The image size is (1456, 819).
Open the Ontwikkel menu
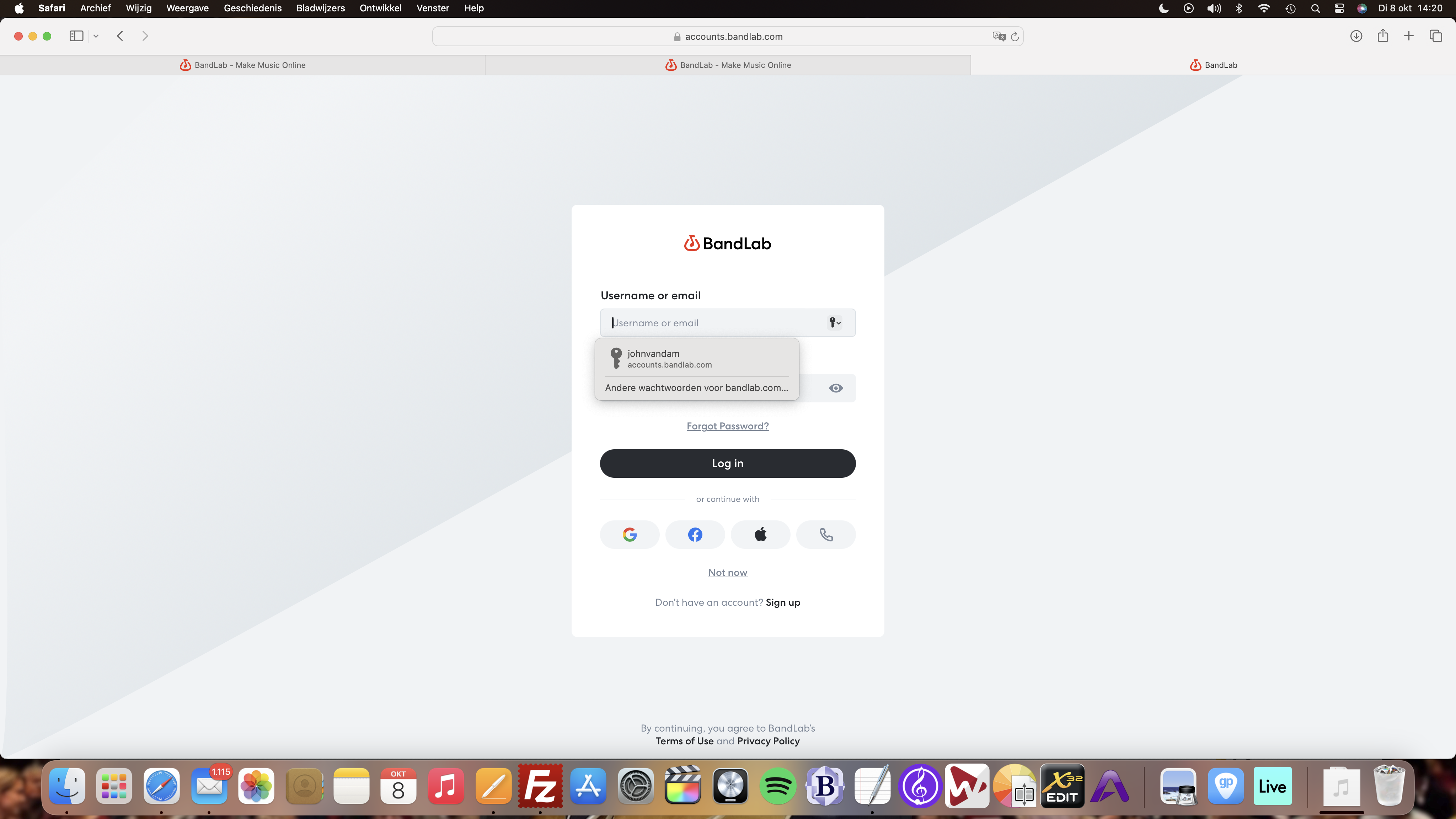coord(380,8)
